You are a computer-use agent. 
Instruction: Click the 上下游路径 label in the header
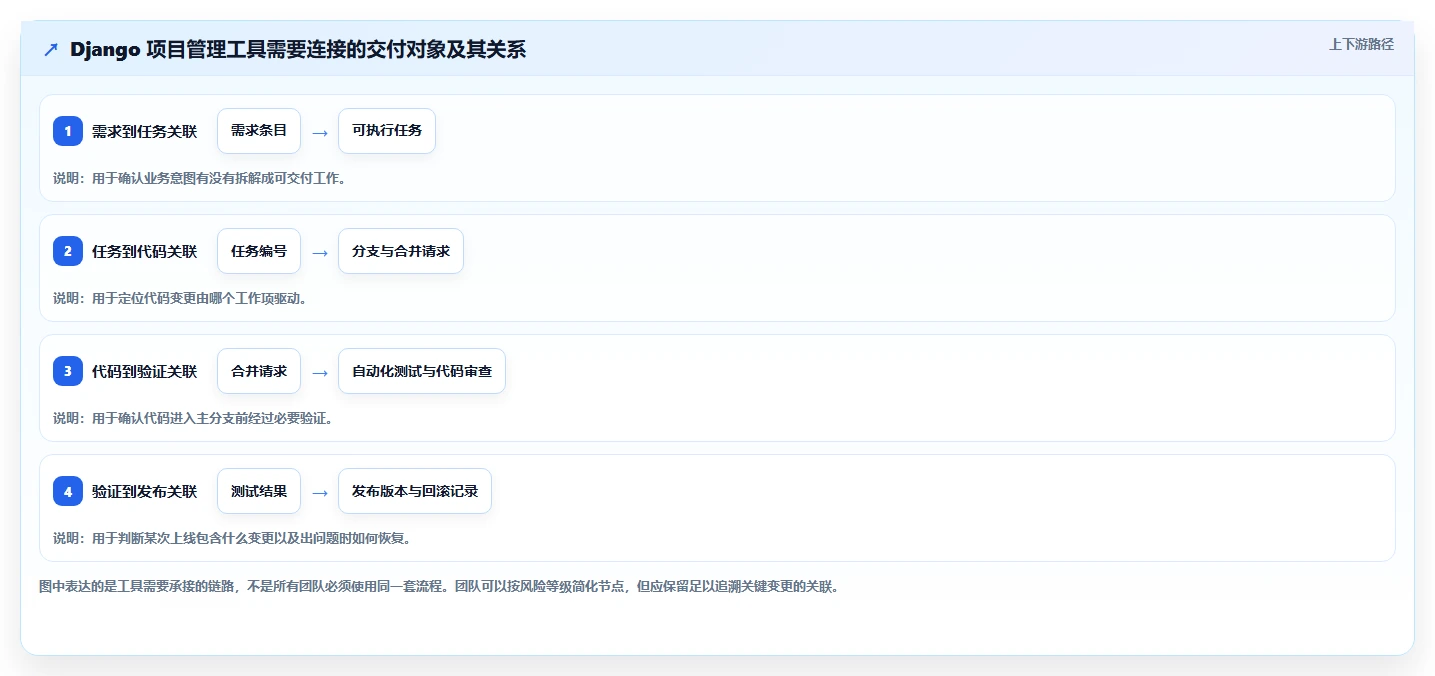[x=1361, y=44]
